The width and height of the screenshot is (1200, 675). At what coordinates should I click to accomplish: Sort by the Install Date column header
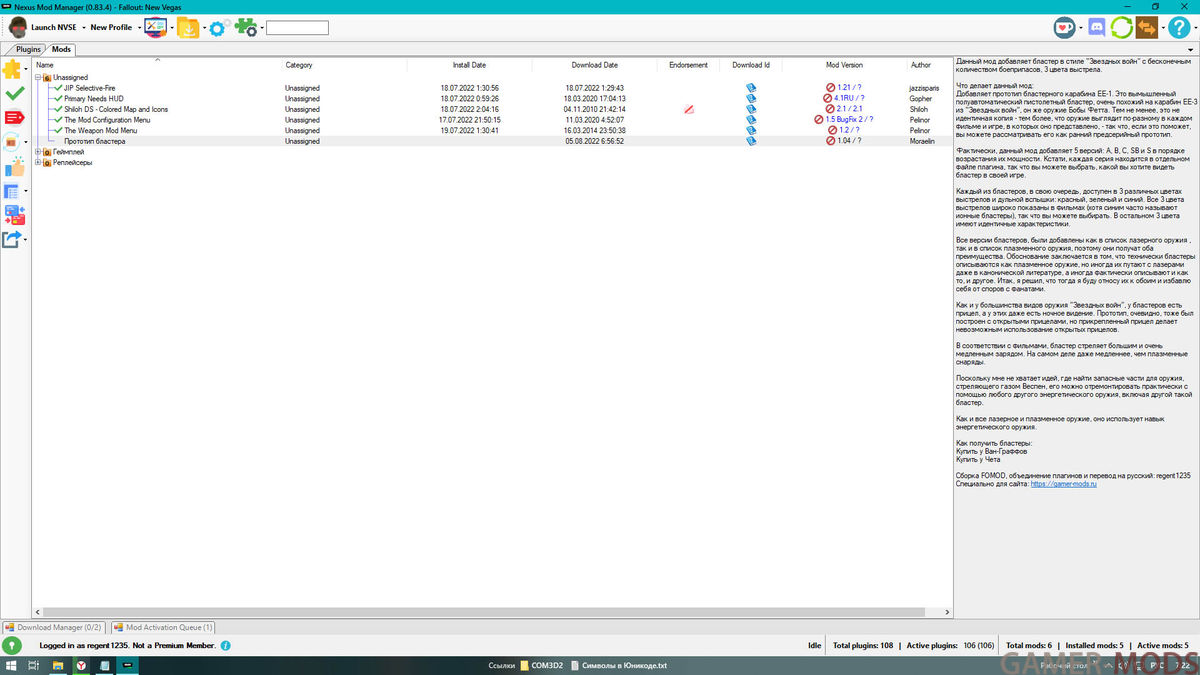tap(469, 65)
